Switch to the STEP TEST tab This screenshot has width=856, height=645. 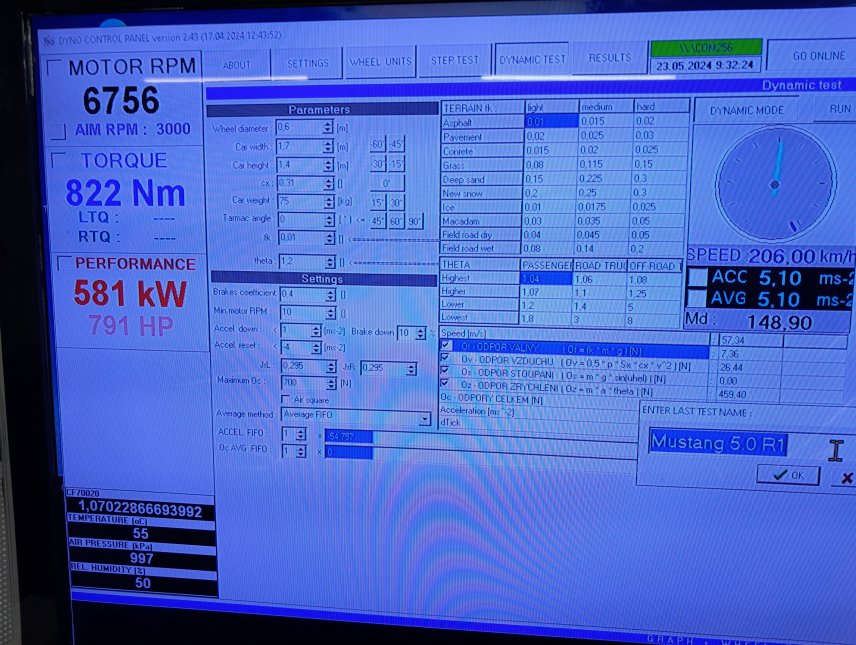pyautogui.click(x=454, y=60)
